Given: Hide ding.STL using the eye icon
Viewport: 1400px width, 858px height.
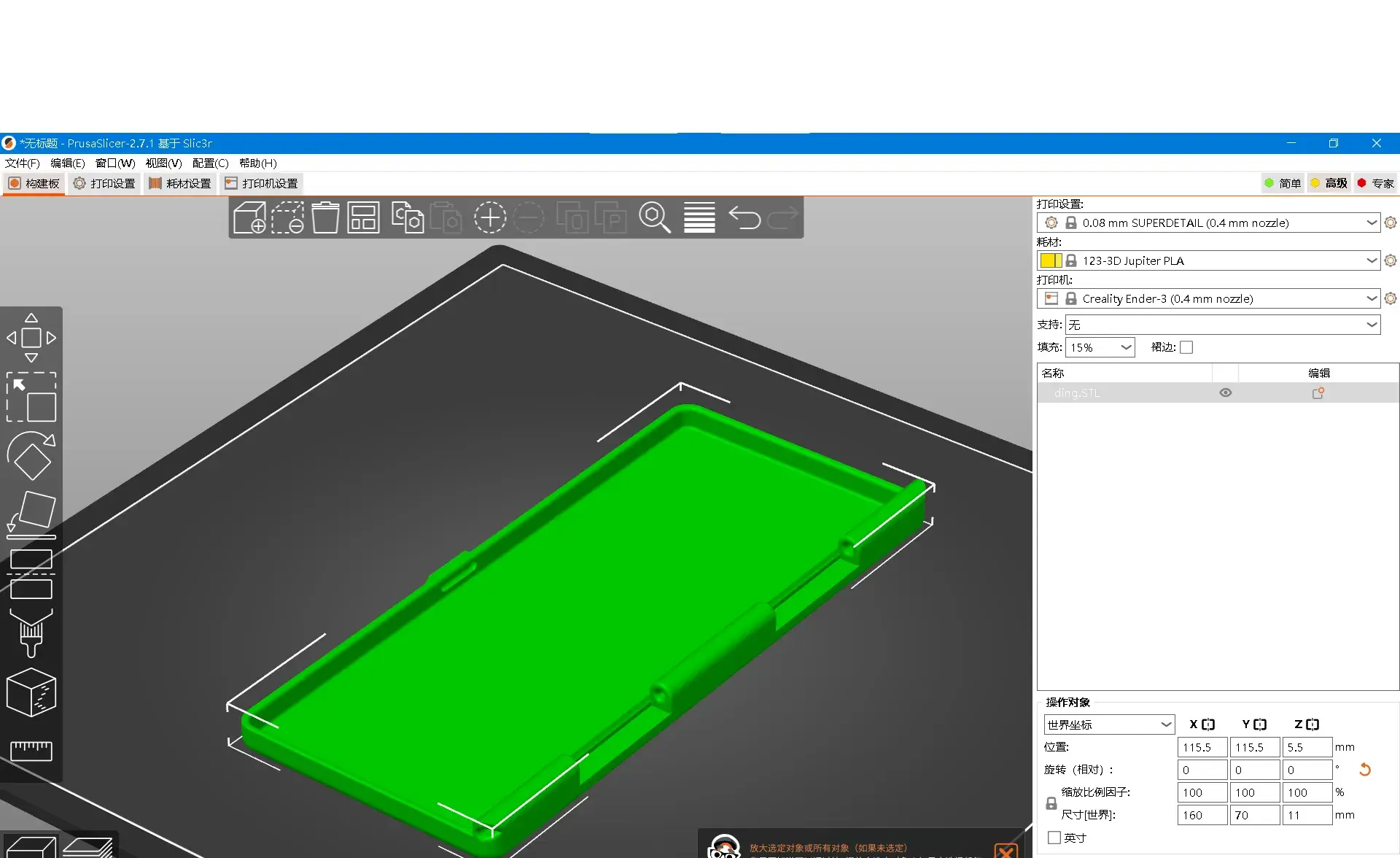Looking at the screenshot, I should (1226, 393).
